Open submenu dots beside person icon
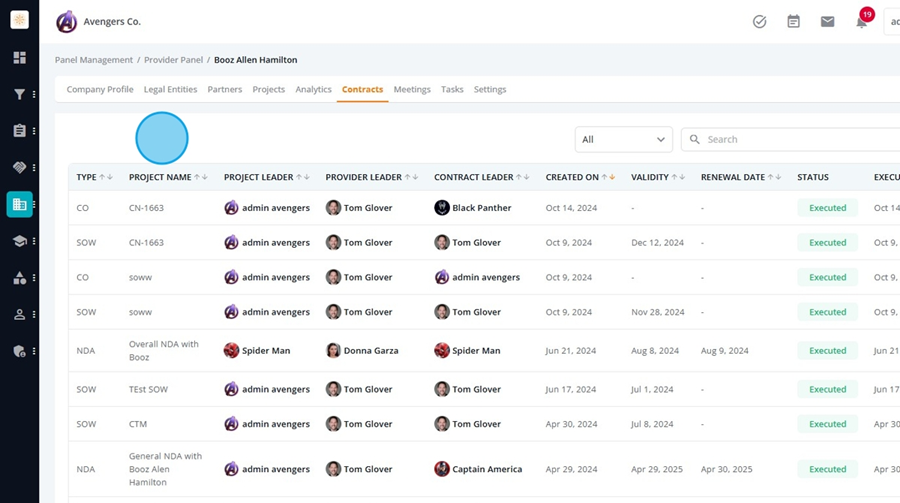This screenshot has height=503, width=900. click(x=34, y=315)
